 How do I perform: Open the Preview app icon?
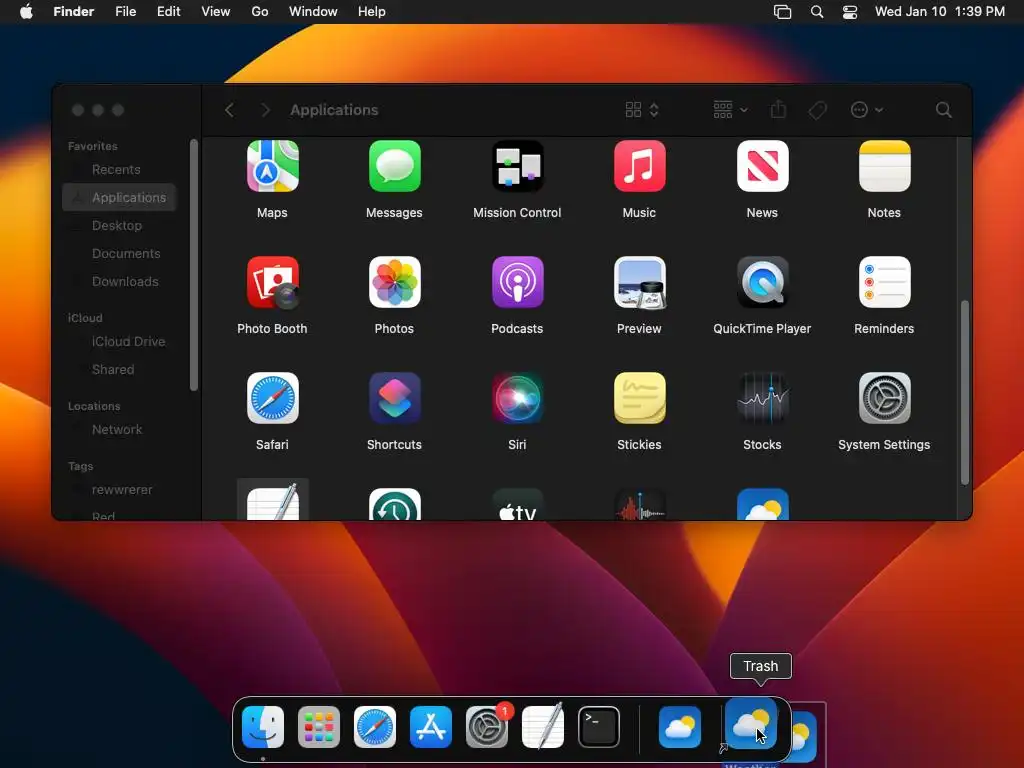(639, 282)
